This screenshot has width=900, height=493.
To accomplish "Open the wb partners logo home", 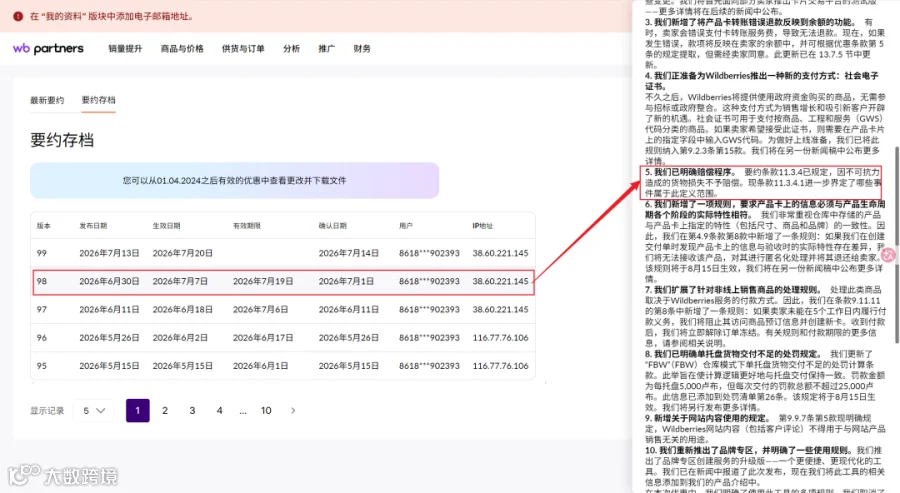I will [48, 49].
